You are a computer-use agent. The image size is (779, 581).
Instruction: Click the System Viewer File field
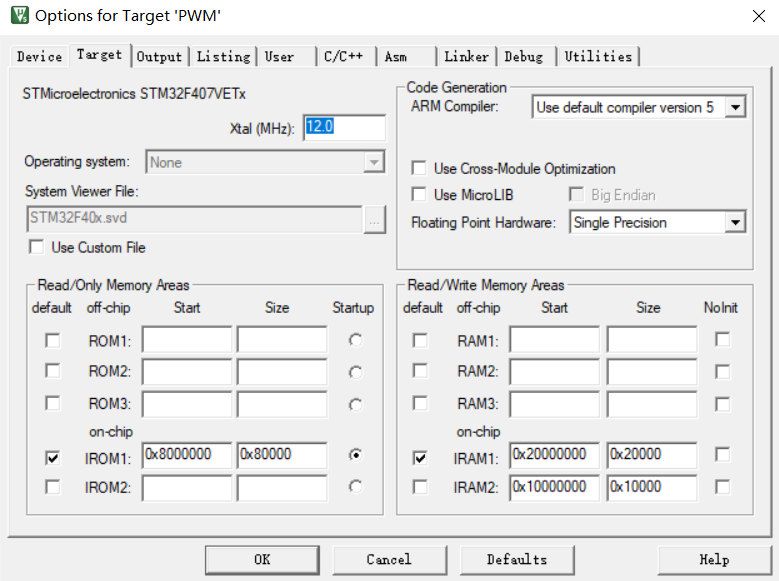(194, 219)
